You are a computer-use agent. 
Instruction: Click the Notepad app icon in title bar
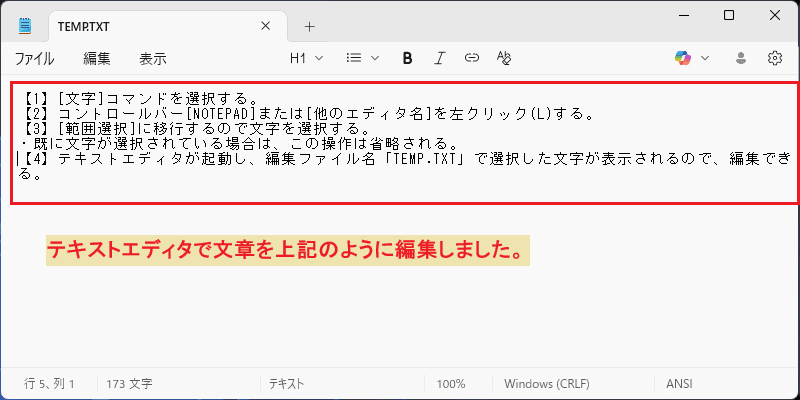(x=25, y=26)
